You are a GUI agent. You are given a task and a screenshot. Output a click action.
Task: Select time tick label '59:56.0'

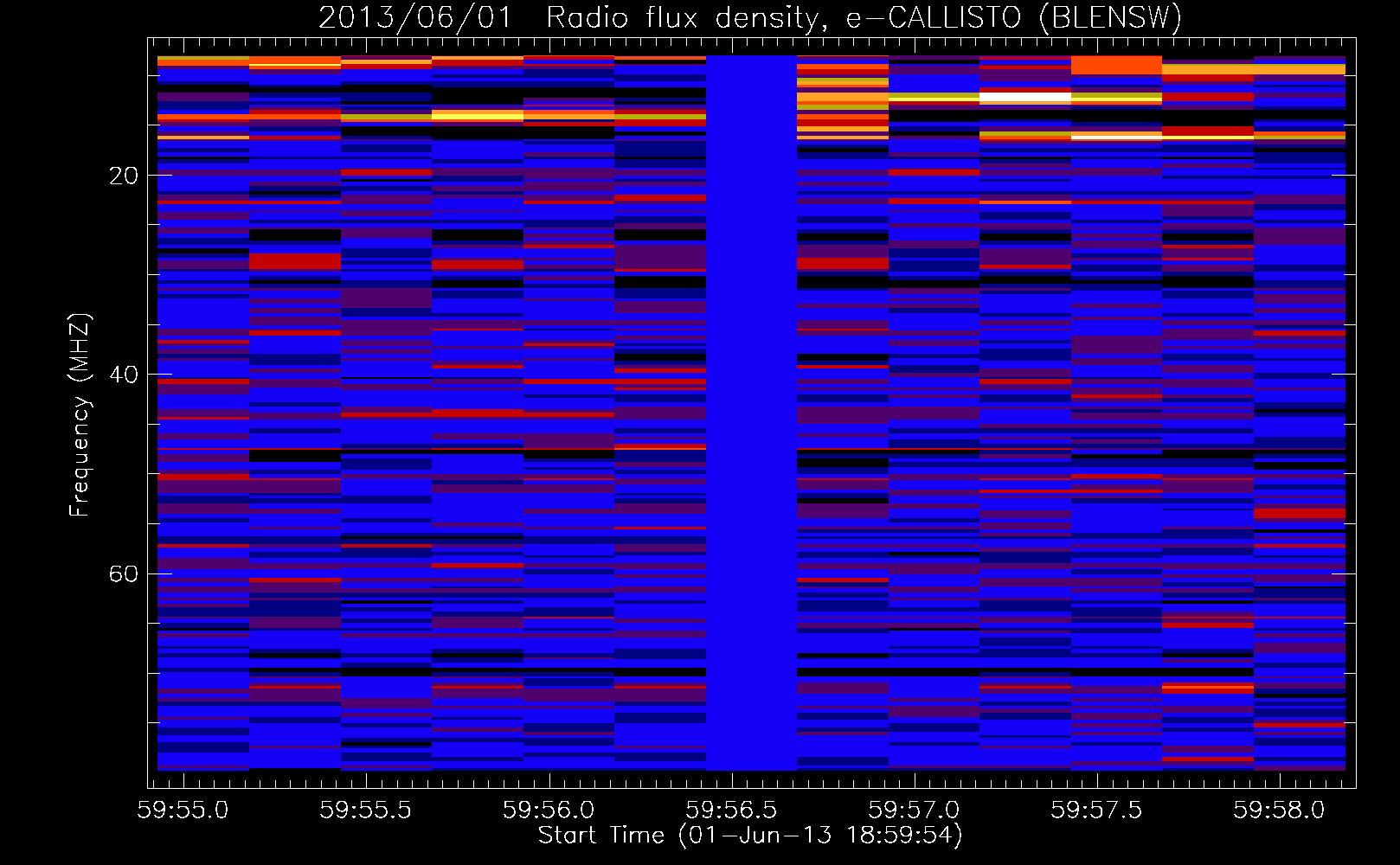(x=549, y=810)
